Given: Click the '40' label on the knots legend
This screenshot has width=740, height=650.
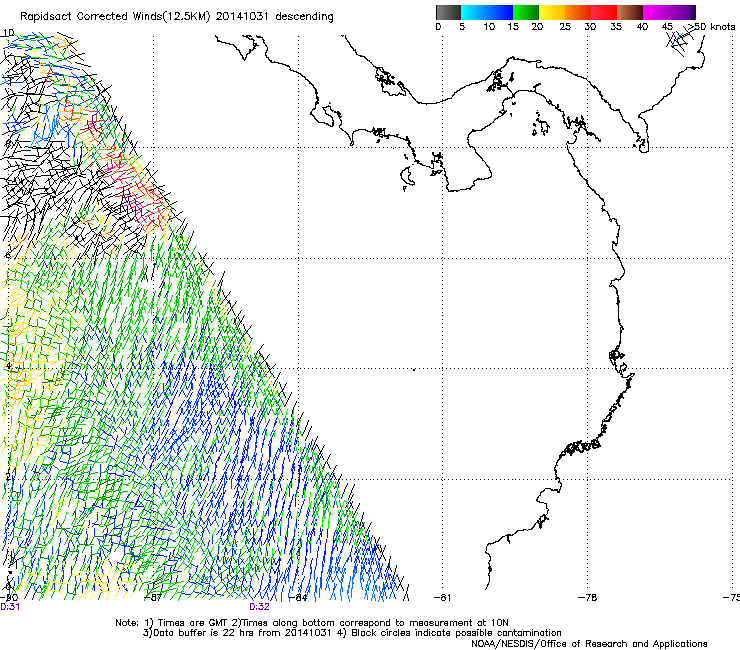Looking at the screenshot, I should pos(642,27).
